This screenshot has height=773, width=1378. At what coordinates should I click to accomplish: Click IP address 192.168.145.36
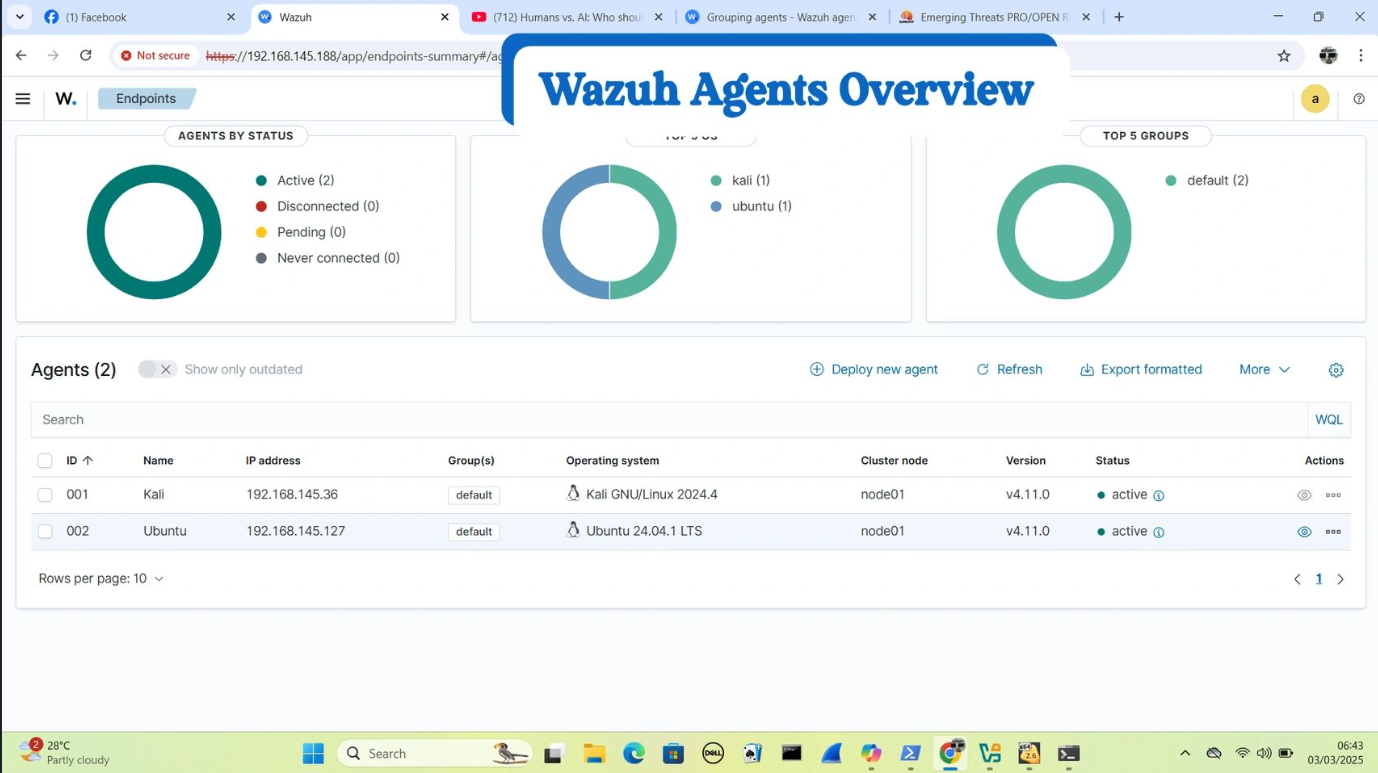tap(292, 495)
